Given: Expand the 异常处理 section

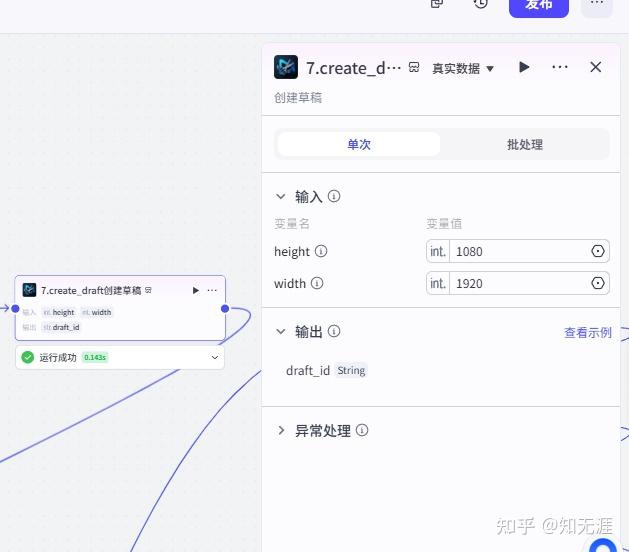Looking at the screenshot, I should 281,430.
